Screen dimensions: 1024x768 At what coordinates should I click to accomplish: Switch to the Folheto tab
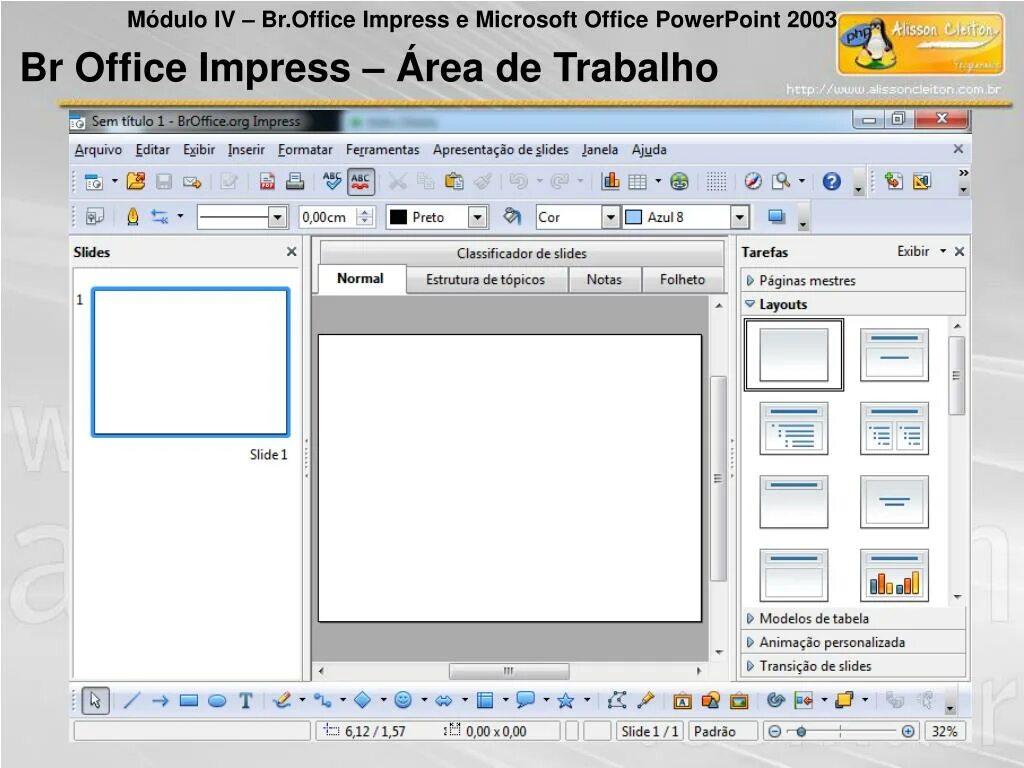(682, 280)
